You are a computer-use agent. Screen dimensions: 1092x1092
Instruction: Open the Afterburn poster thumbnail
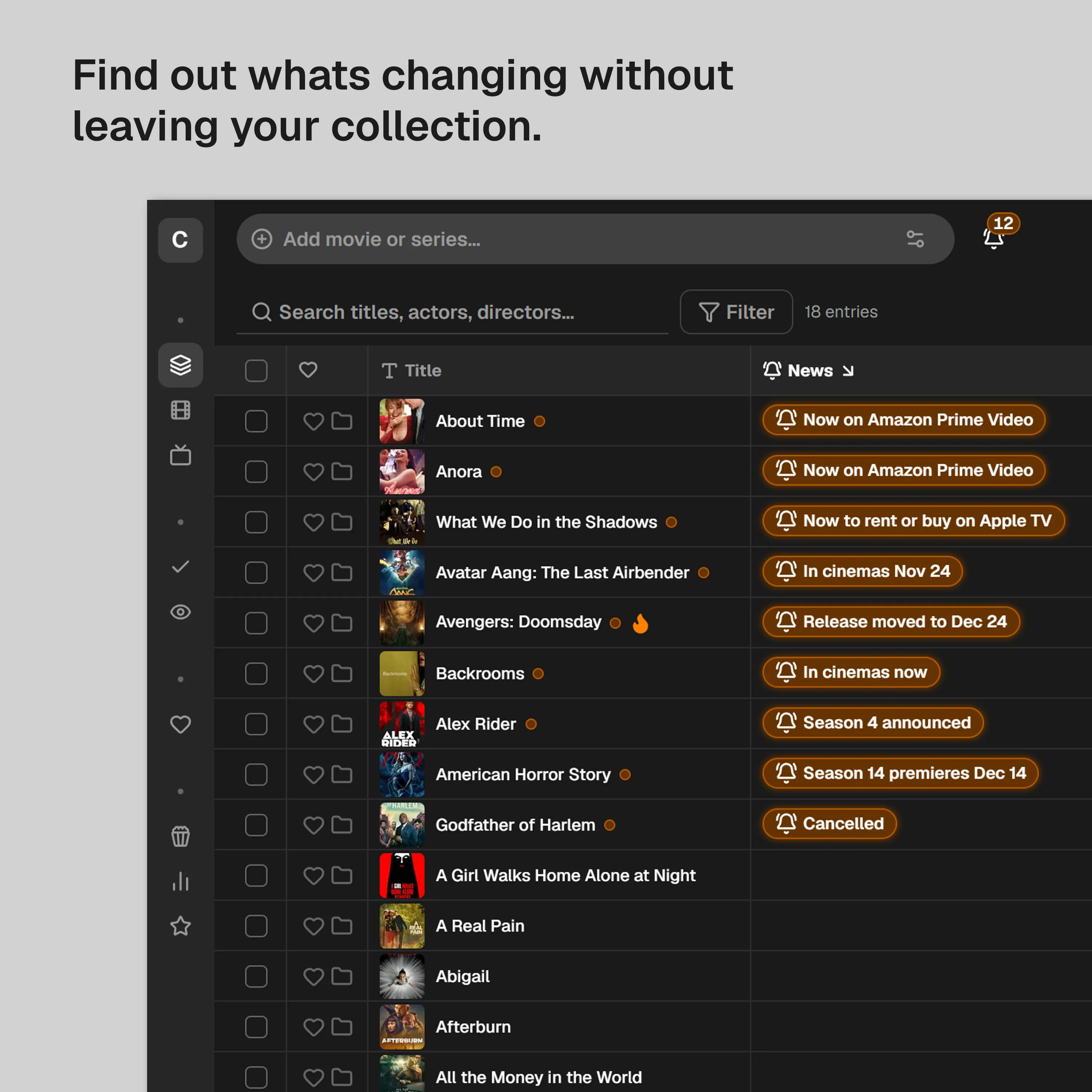[402, 1027]
